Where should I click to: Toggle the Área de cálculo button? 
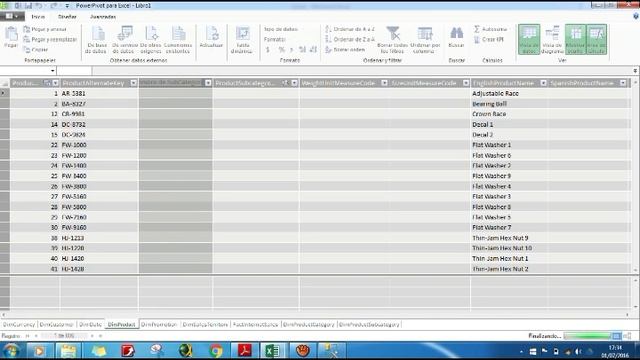click(x=596, y=39)
